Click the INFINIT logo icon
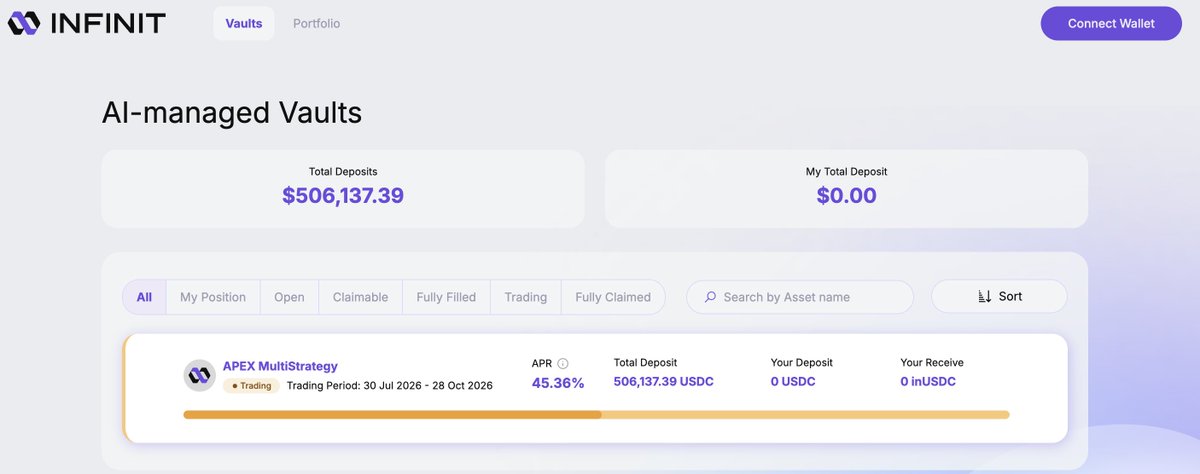 (x=23, y=23)
